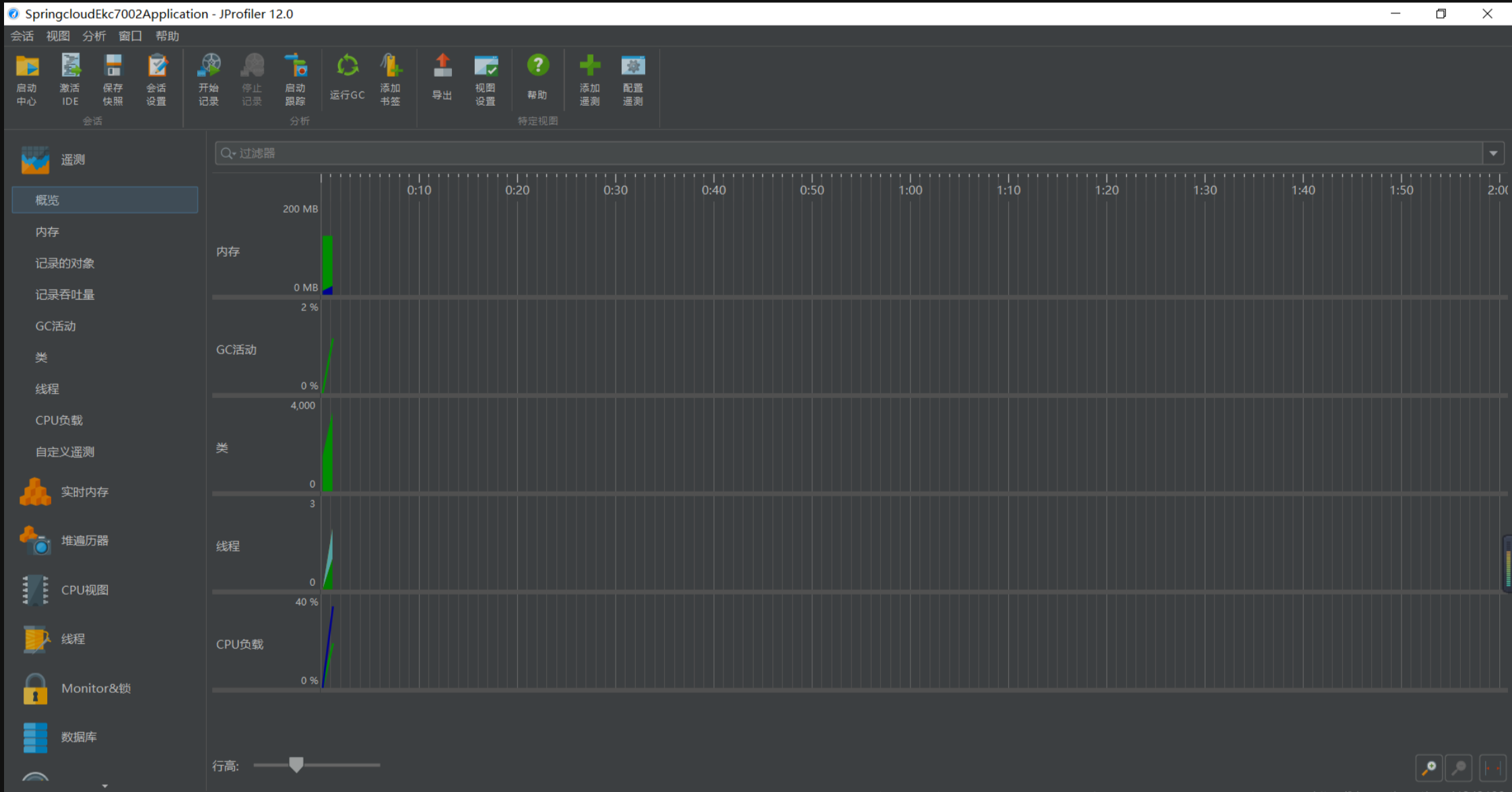This screenshot has width=1512, height=792.
Task: Open the 分析 menu
Action: coord(94,36)
